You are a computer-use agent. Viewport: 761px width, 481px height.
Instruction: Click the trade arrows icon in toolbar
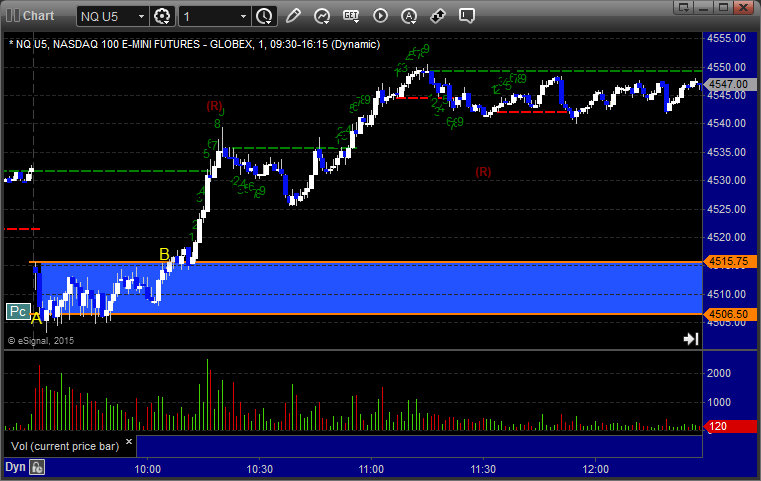click(x=438, y=16)
